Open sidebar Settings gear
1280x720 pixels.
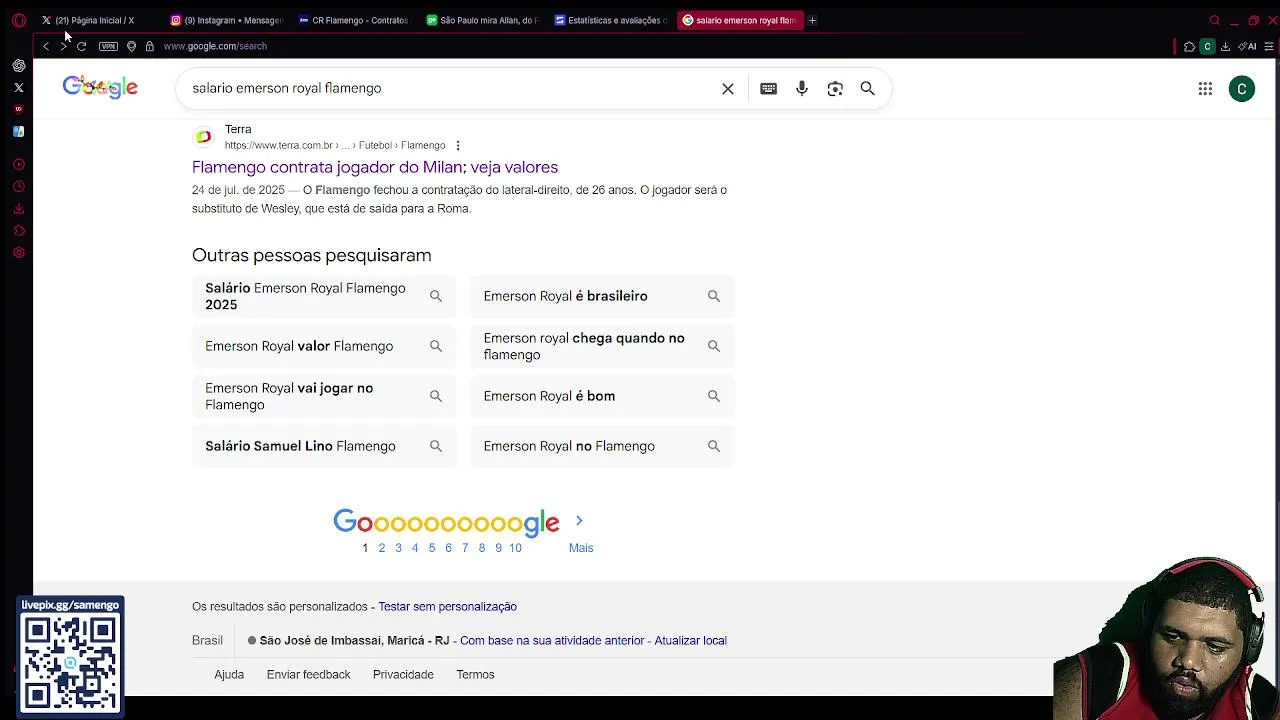pos(18,253)
